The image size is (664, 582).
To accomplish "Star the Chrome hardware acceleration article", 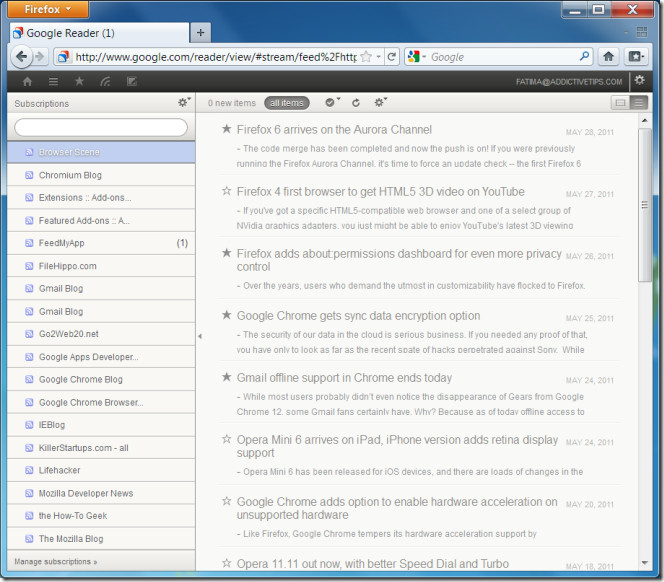I will tap(227, 501).
